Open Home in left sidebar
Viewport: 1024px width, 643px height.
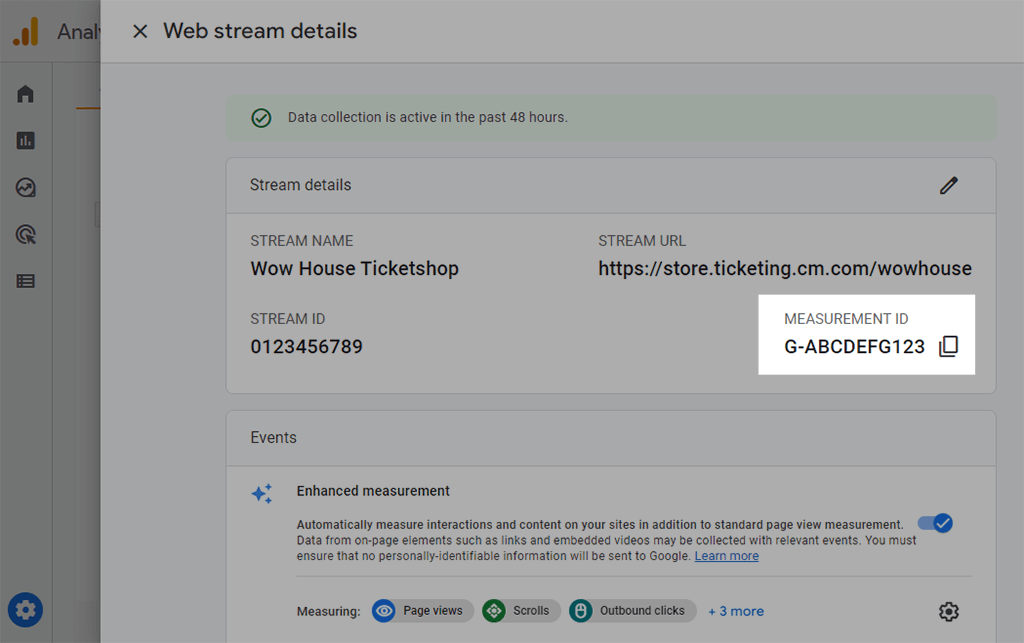click(x=26, y=94)
